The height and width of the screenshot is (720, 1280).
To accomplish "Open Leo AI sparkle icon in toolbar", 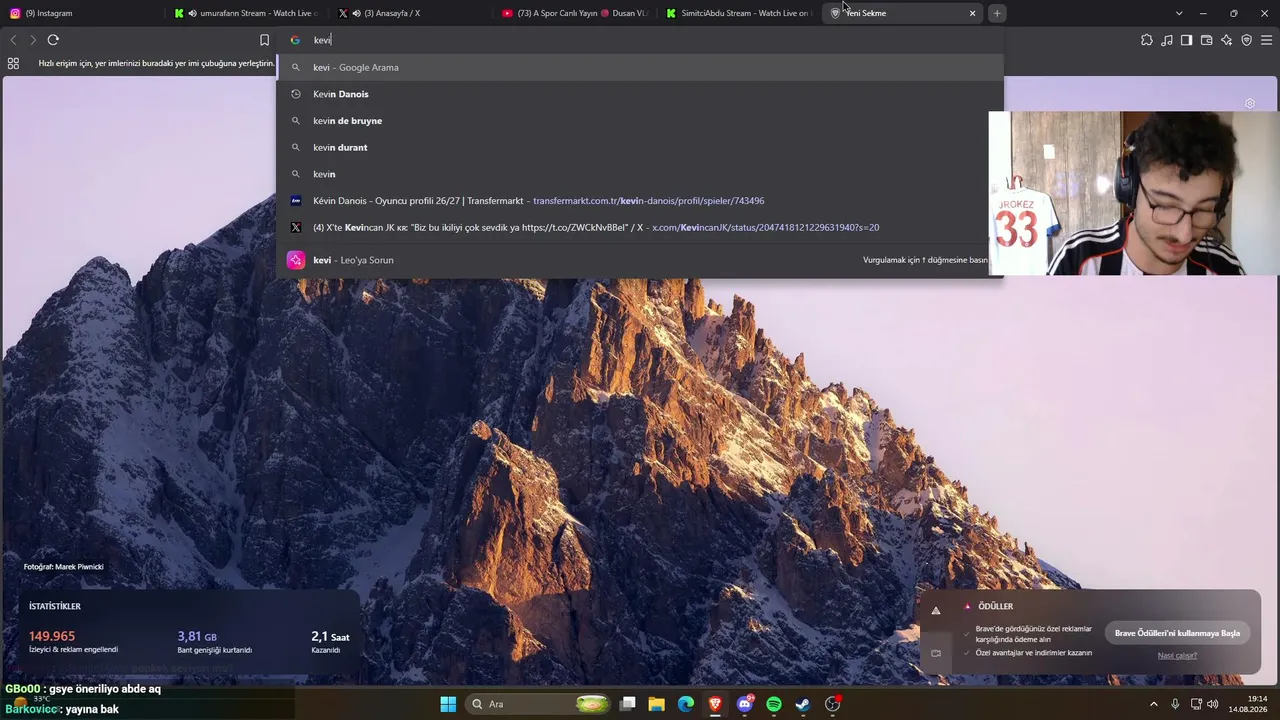I will [x=1226, y=40].
